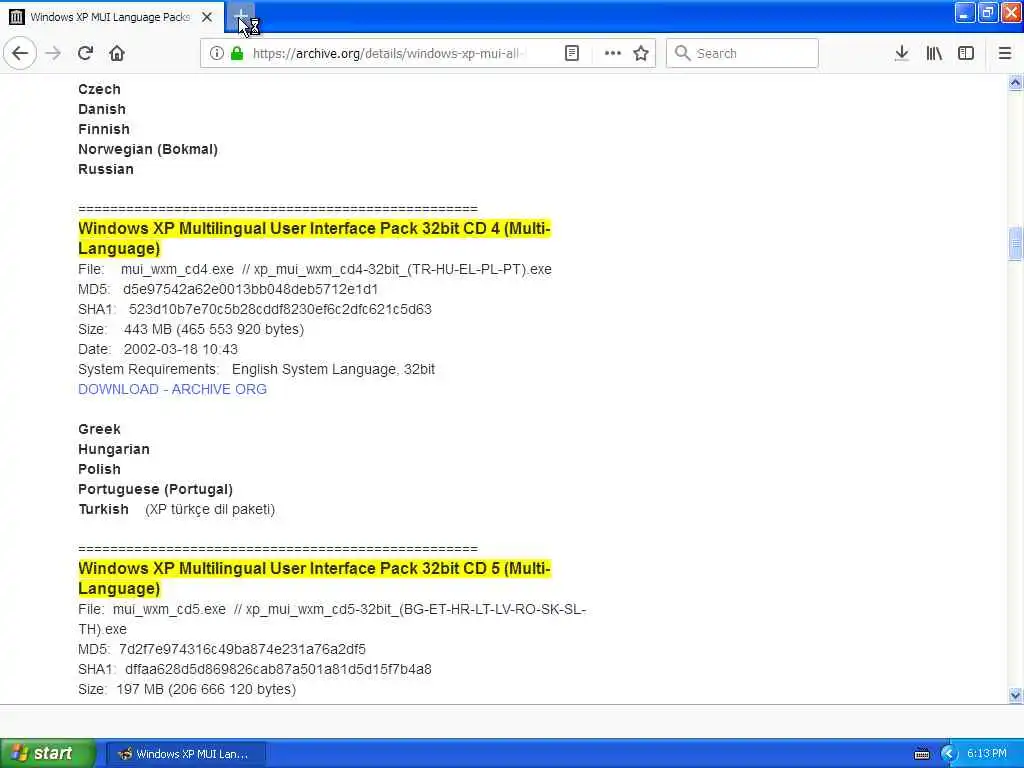This screenshot has width=1024, height=768.
Task: Click the Portuguese (Portugal) entry
Action: pyautogui.click(x=155, y=489)
